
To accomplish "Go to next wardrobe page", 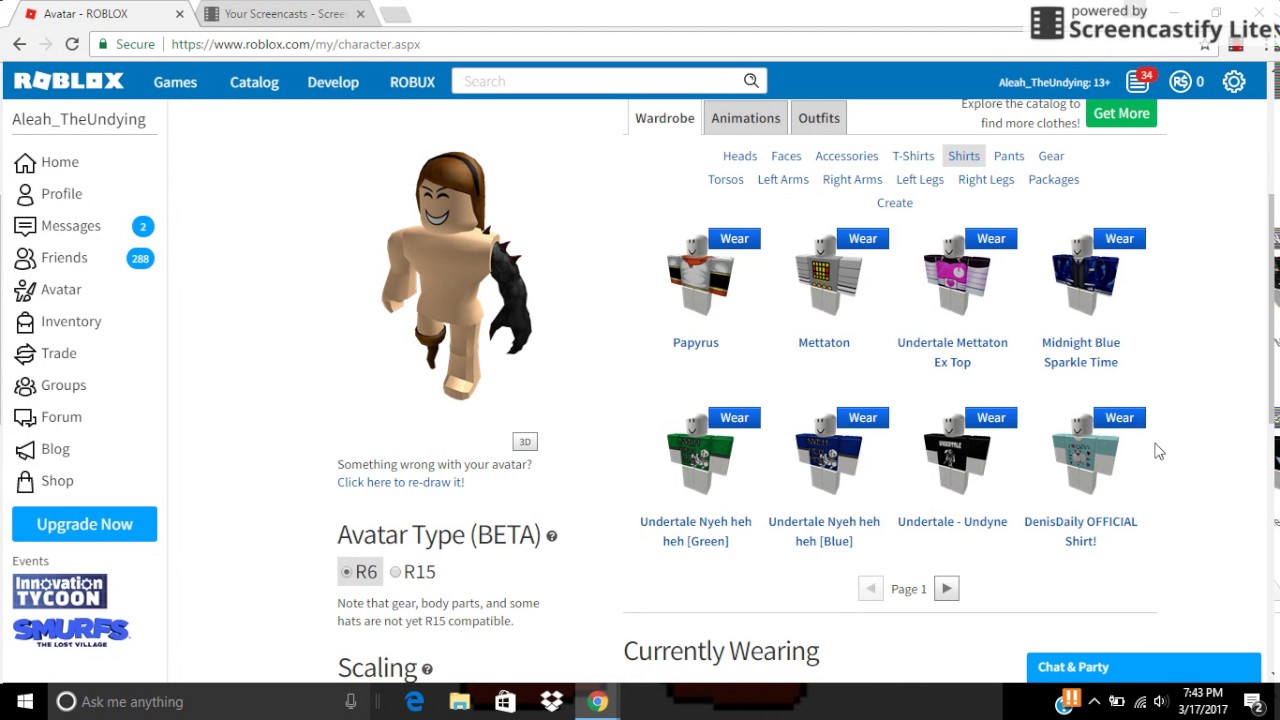I will click(947, 589).
